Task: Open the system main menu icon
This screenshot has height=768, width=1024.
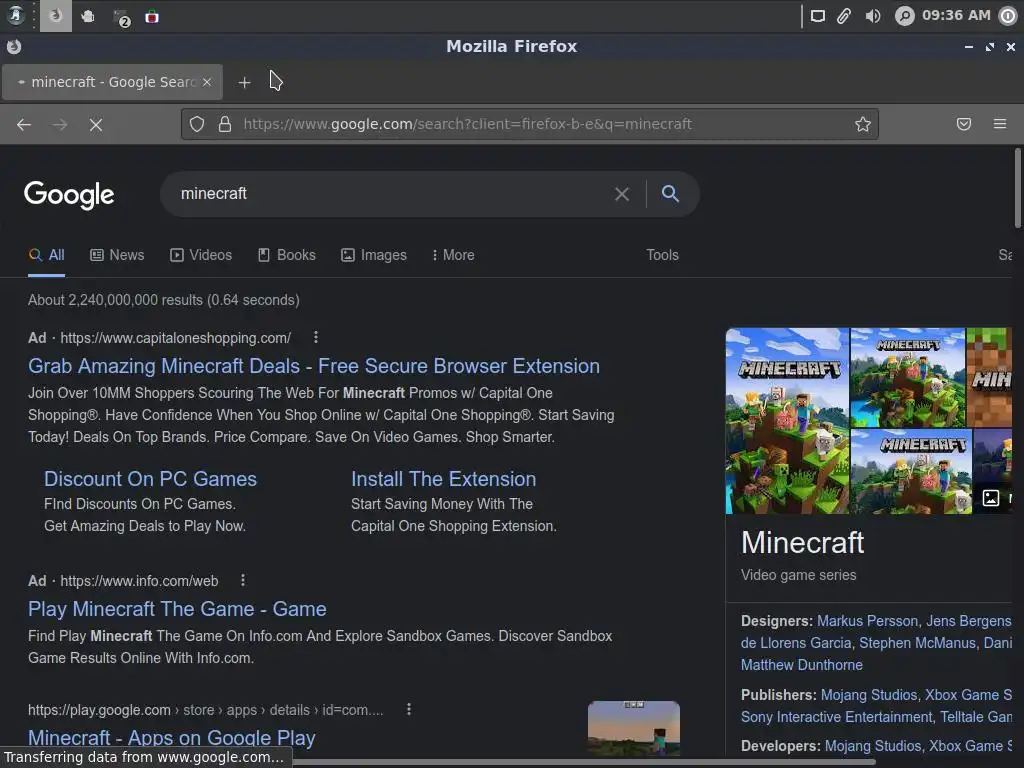Action: [15, 16]
